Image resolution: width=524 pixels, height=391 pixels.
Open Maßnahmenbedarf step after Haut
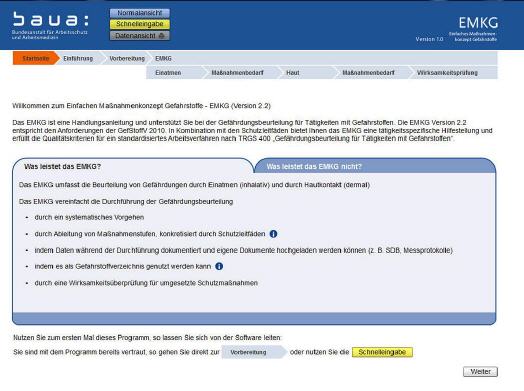click(x=369, y=73)
